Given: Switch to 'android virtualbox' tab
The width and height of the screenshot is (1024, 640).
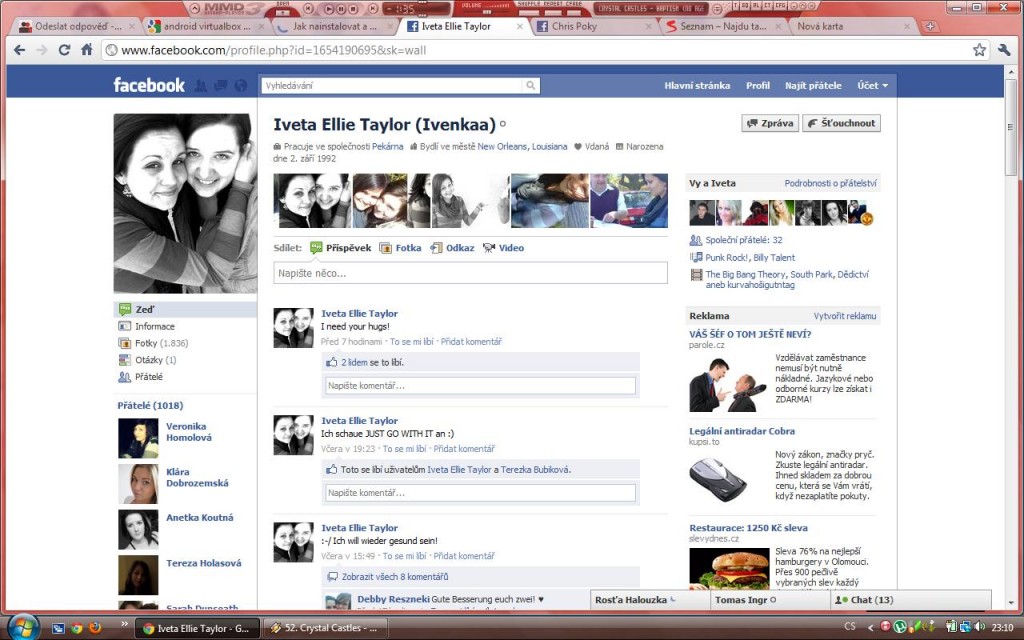Looking at the screenshot, I should point(206,27).
